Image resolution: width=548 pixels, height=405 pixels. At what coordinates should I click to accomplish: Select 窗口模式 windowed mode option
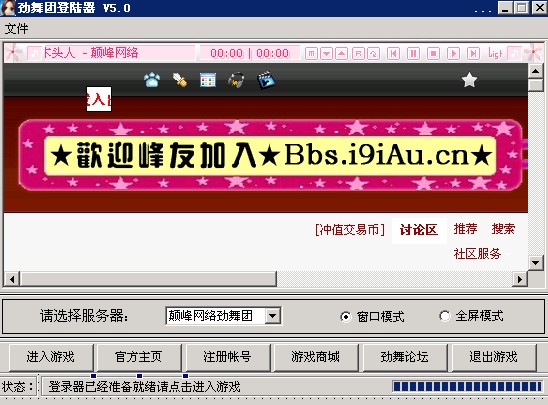point(373,317)
